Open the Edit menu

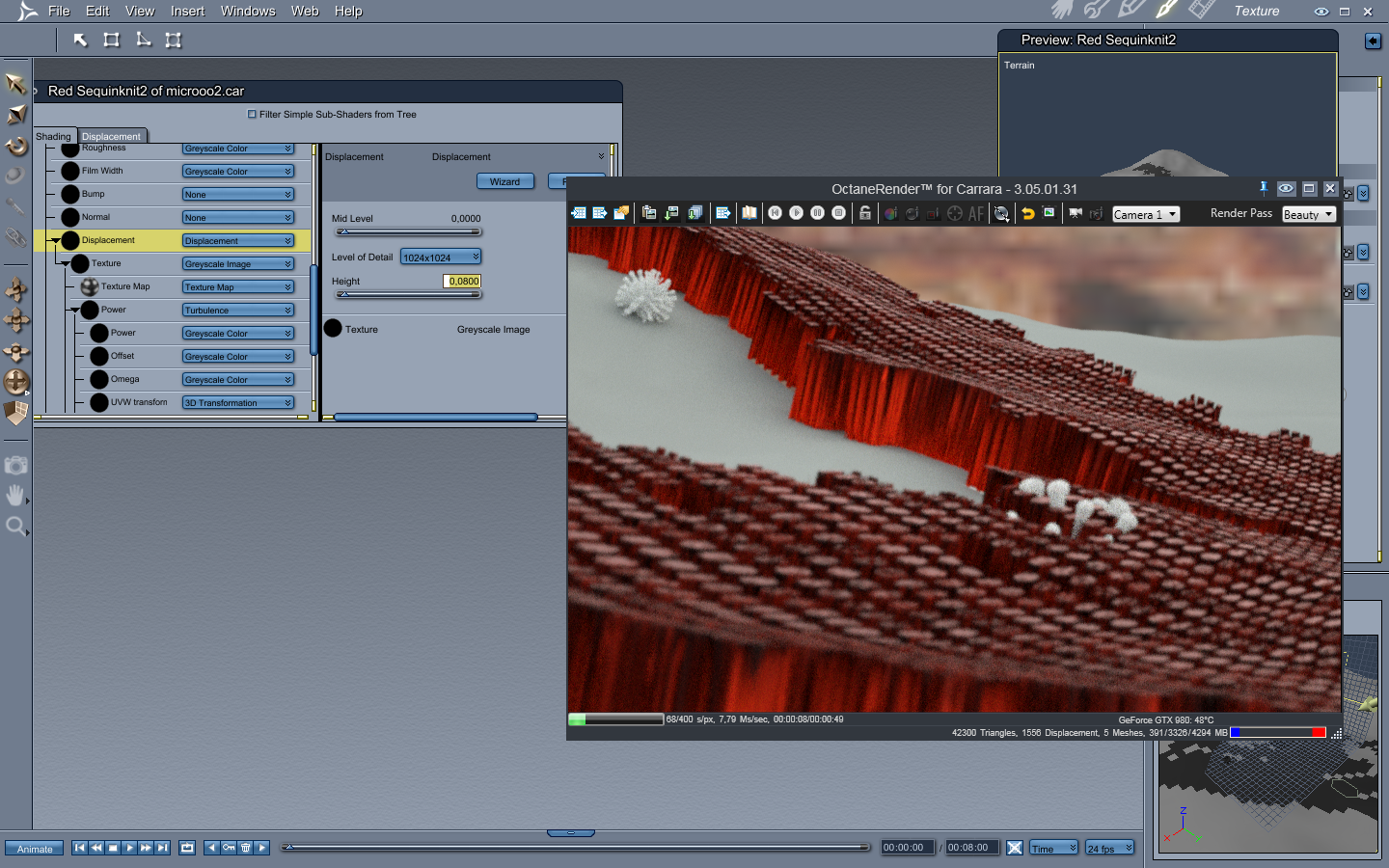(97, 11)
